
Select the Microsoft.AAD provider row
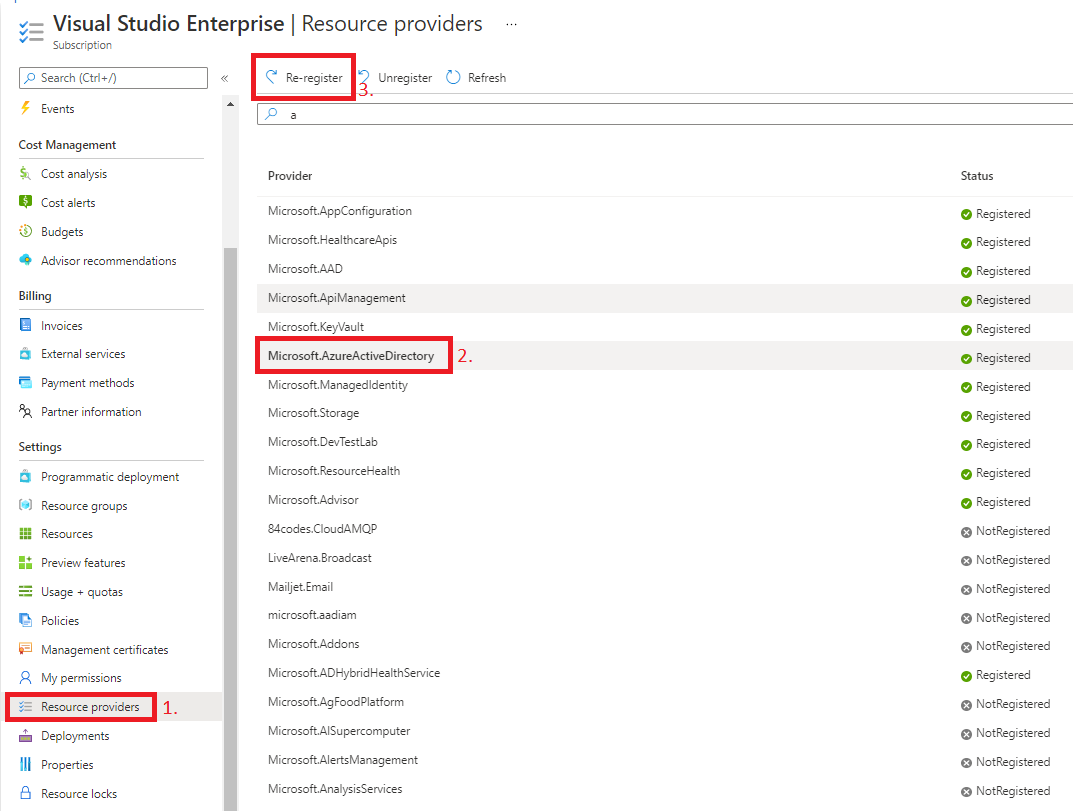[x=665, y=269]
